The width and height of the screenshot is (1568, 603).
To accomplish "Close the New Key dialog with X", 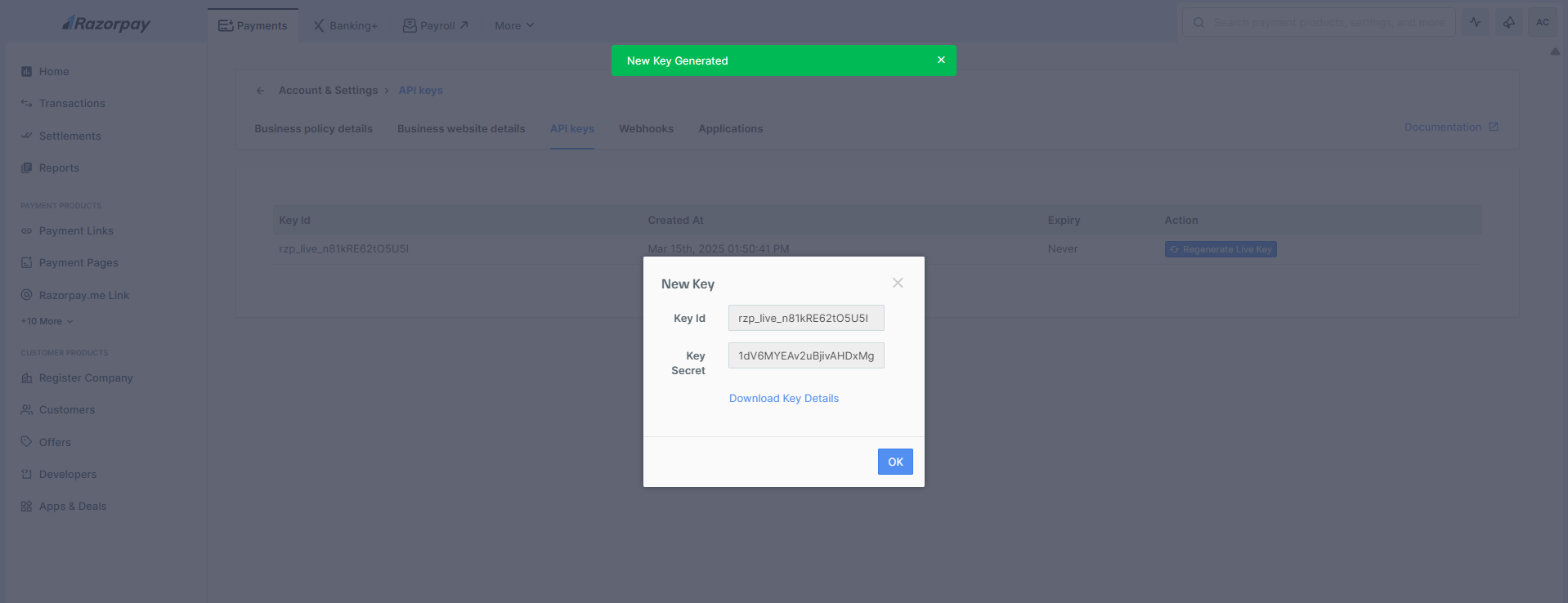I will 898,283.
